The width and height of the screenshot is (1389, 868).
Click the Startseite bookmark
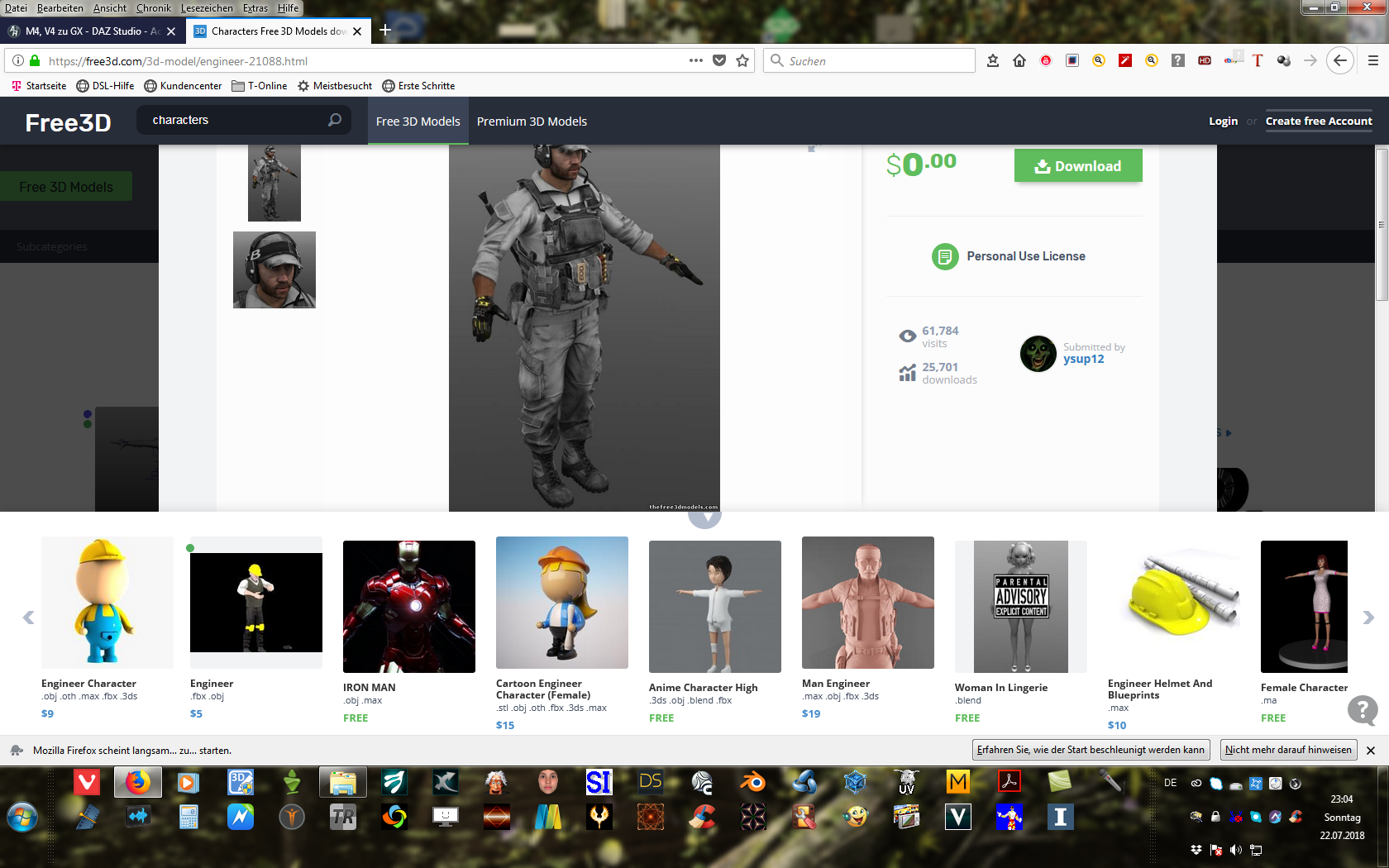[x=39, y=86]
